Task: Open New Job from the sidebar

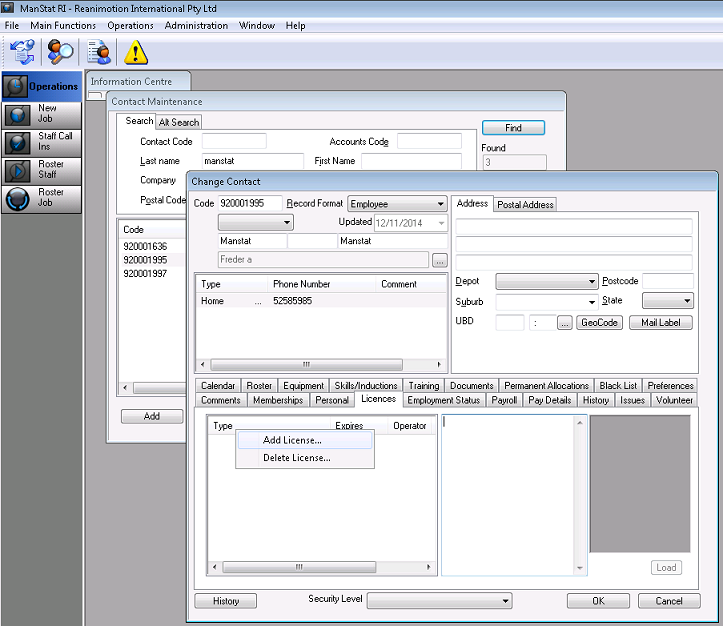Action: [41, 114]
